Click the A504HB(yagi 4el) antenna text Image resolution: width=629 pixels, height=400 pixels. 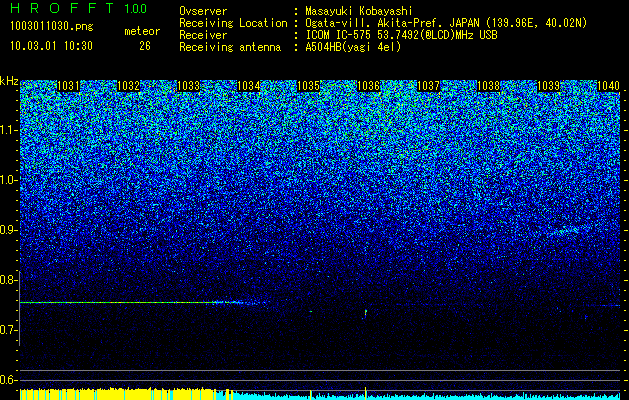(353, 47)
